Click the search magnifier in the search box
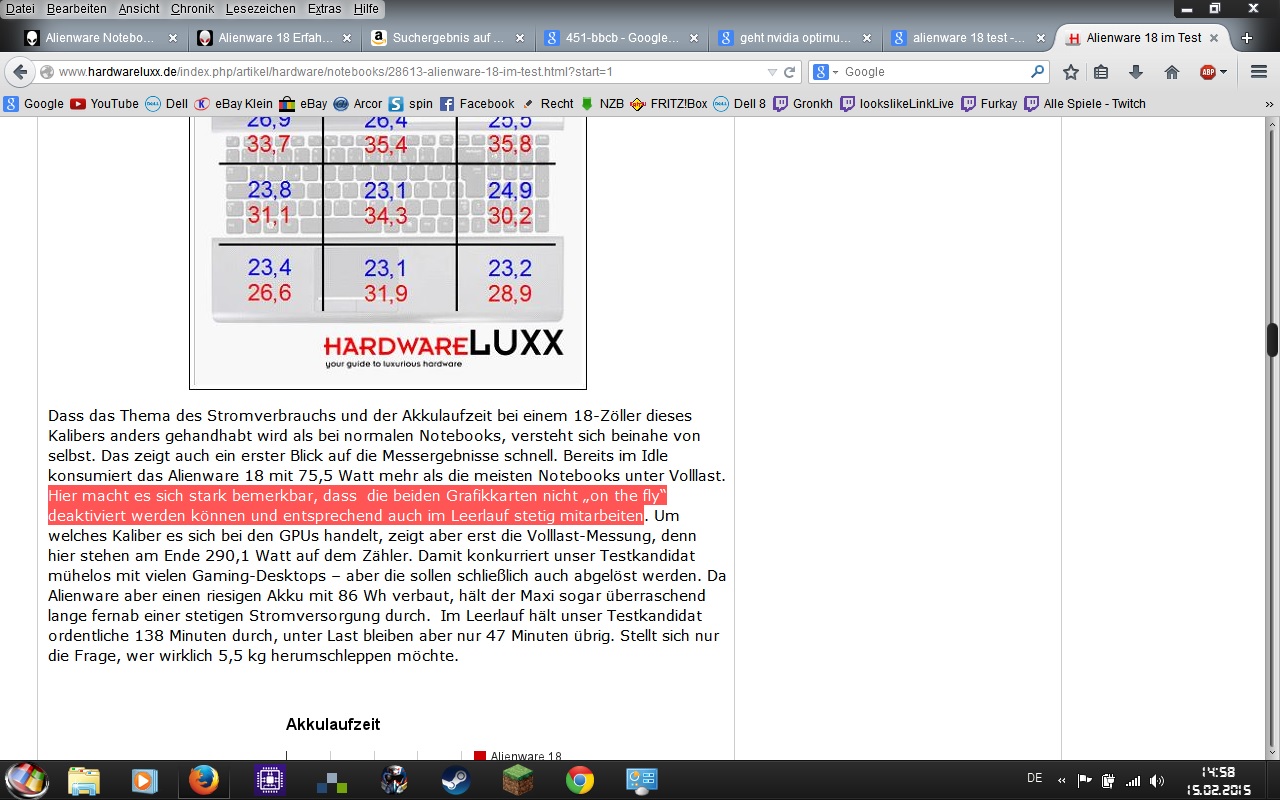The width and height of the screenshot is (1280, 800). click(x=1037, y=72)
